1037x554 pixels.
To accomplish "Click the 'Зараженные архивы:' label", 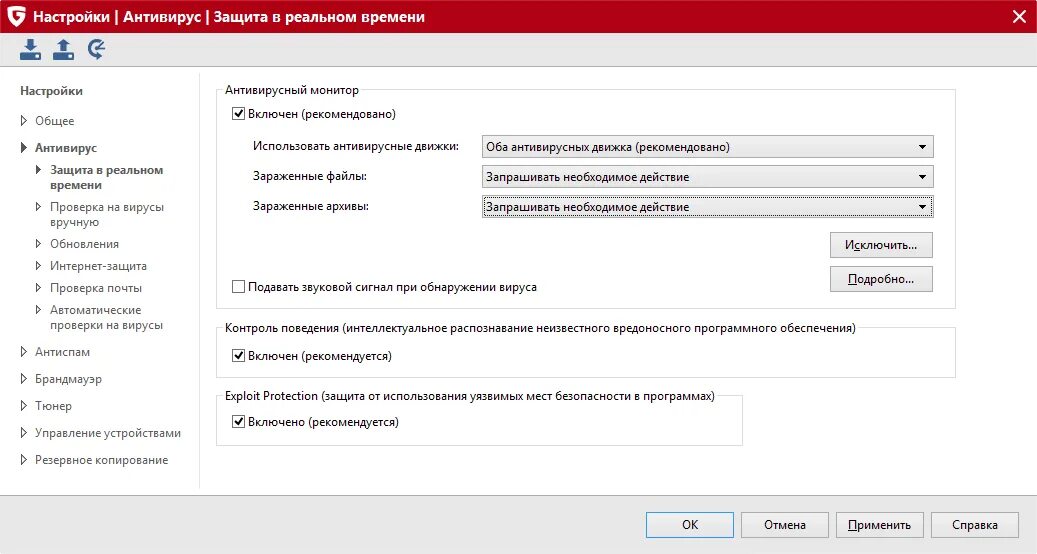I will click(x=311, y=206).
